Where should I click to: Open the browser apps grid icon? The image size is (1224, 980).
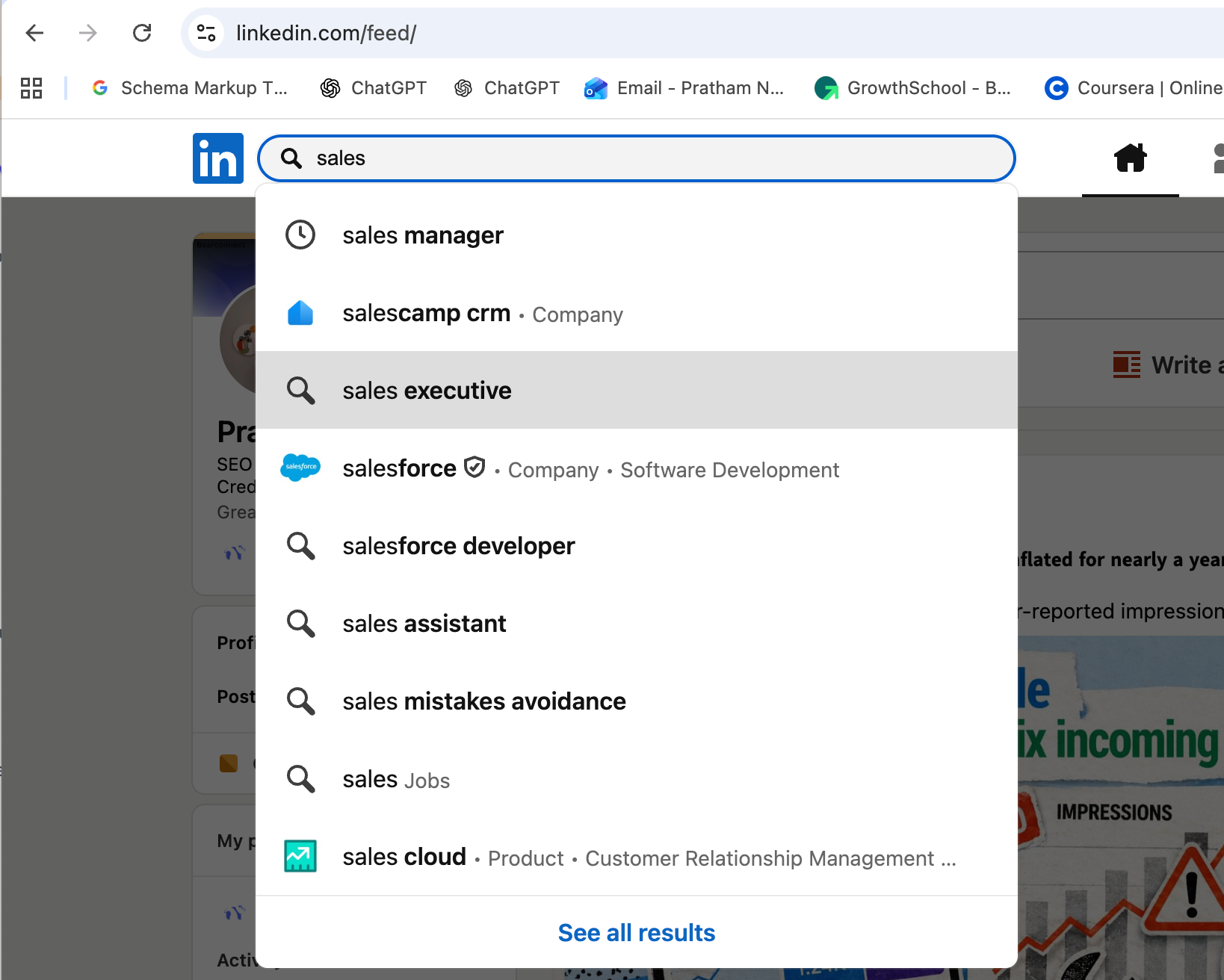pos(31,88)
